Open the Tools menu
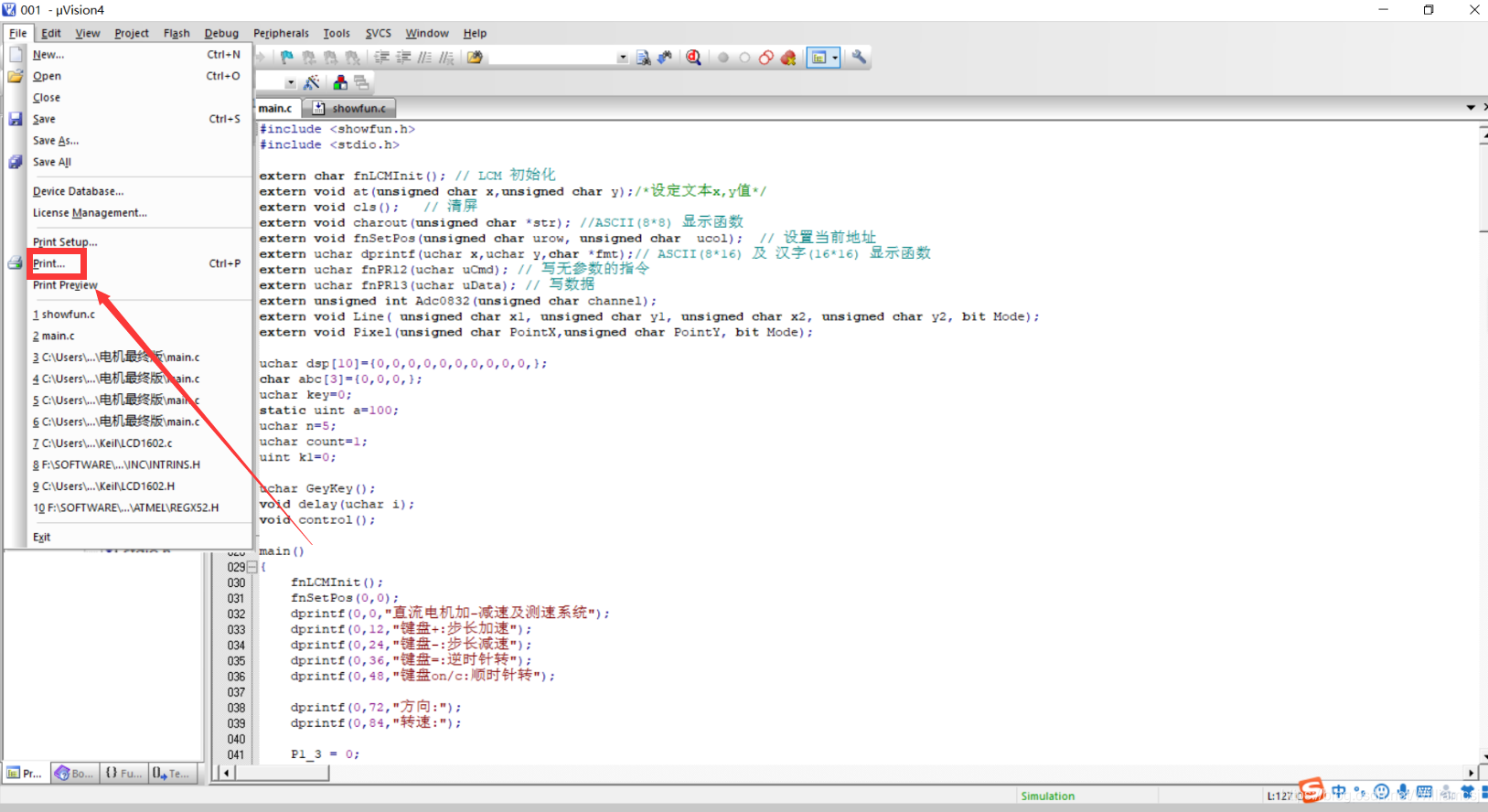Screen dimensions: 1488x812 point(337,33)
